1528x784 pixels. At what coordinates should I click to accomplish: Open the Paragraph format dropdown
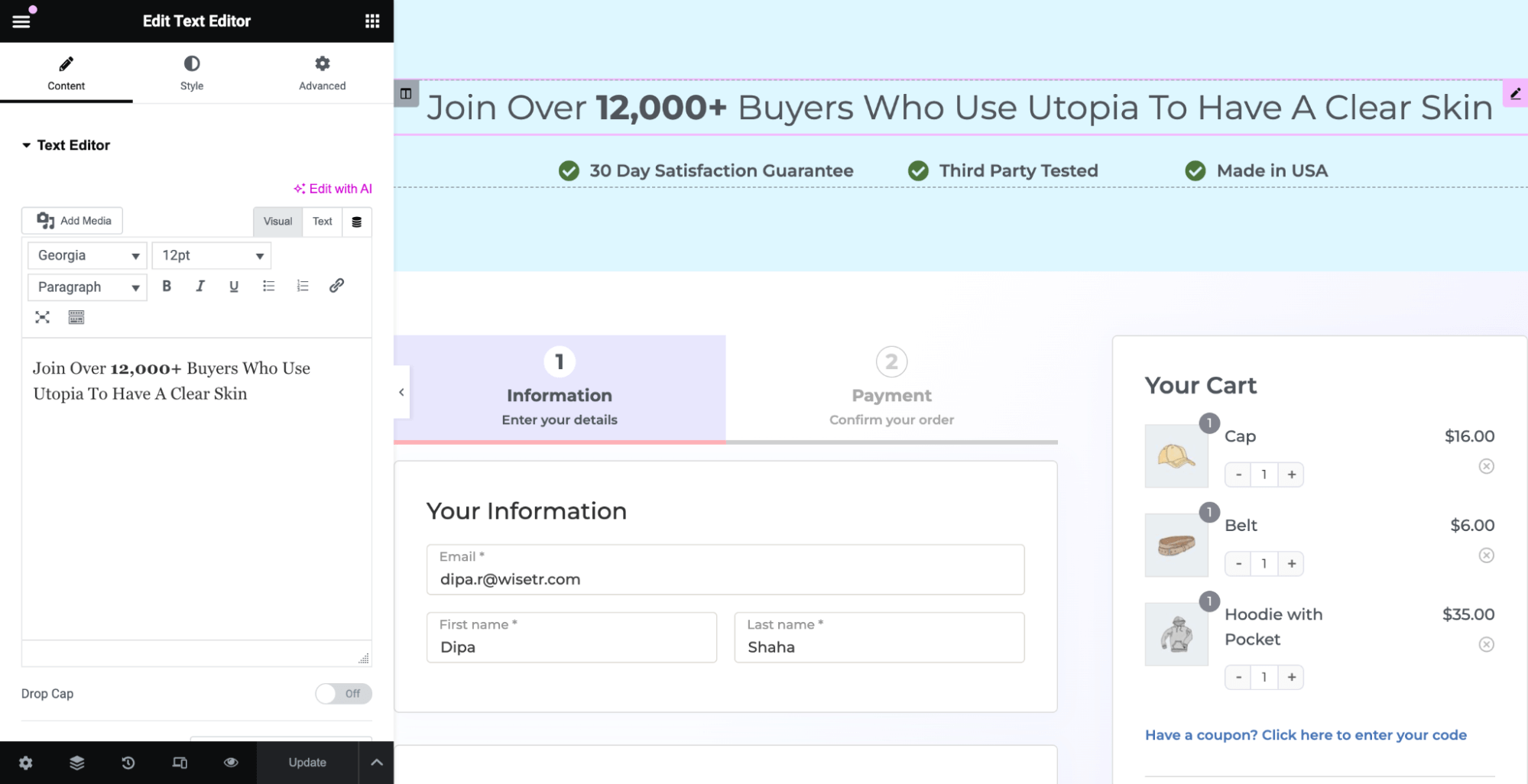[87, 287]
